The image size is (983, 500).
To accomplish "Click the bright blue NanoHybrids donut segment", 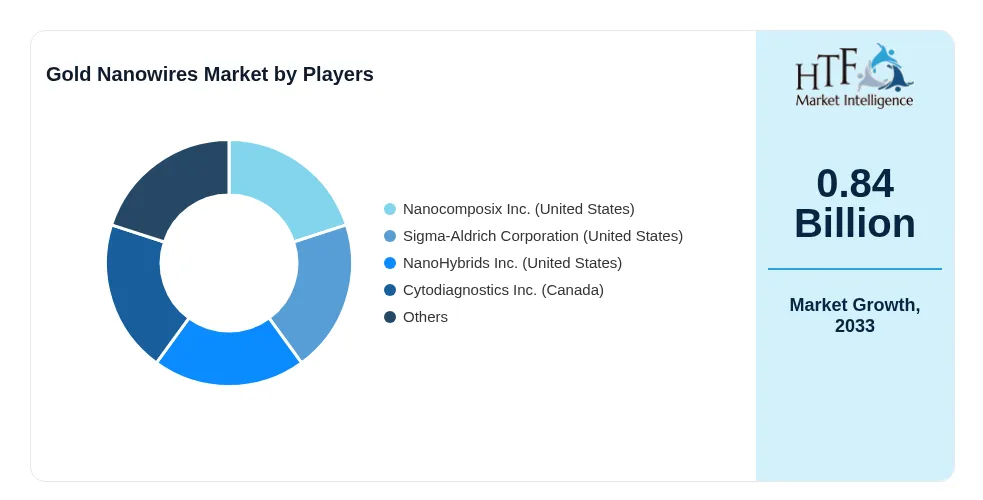I will [x=229, y=354].
